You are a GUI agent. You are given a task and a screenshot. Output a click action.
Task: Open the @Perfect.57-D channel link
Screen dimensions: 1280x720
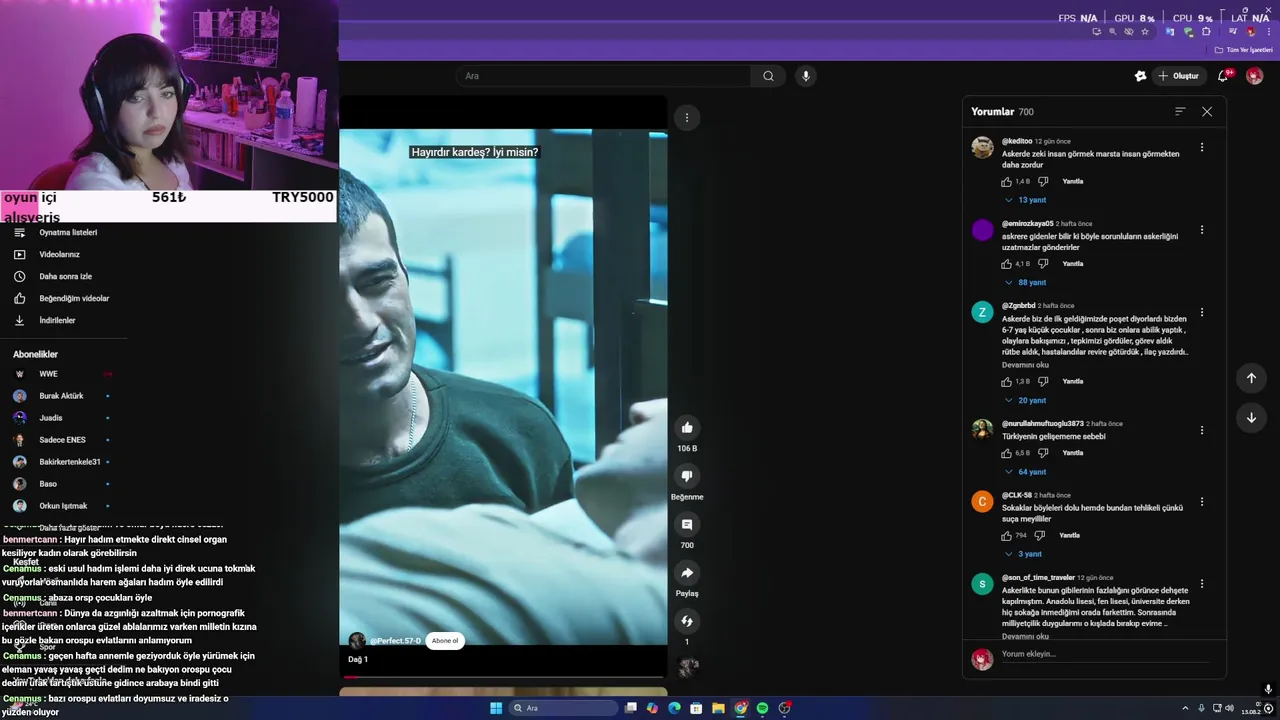tap(395, 641)
